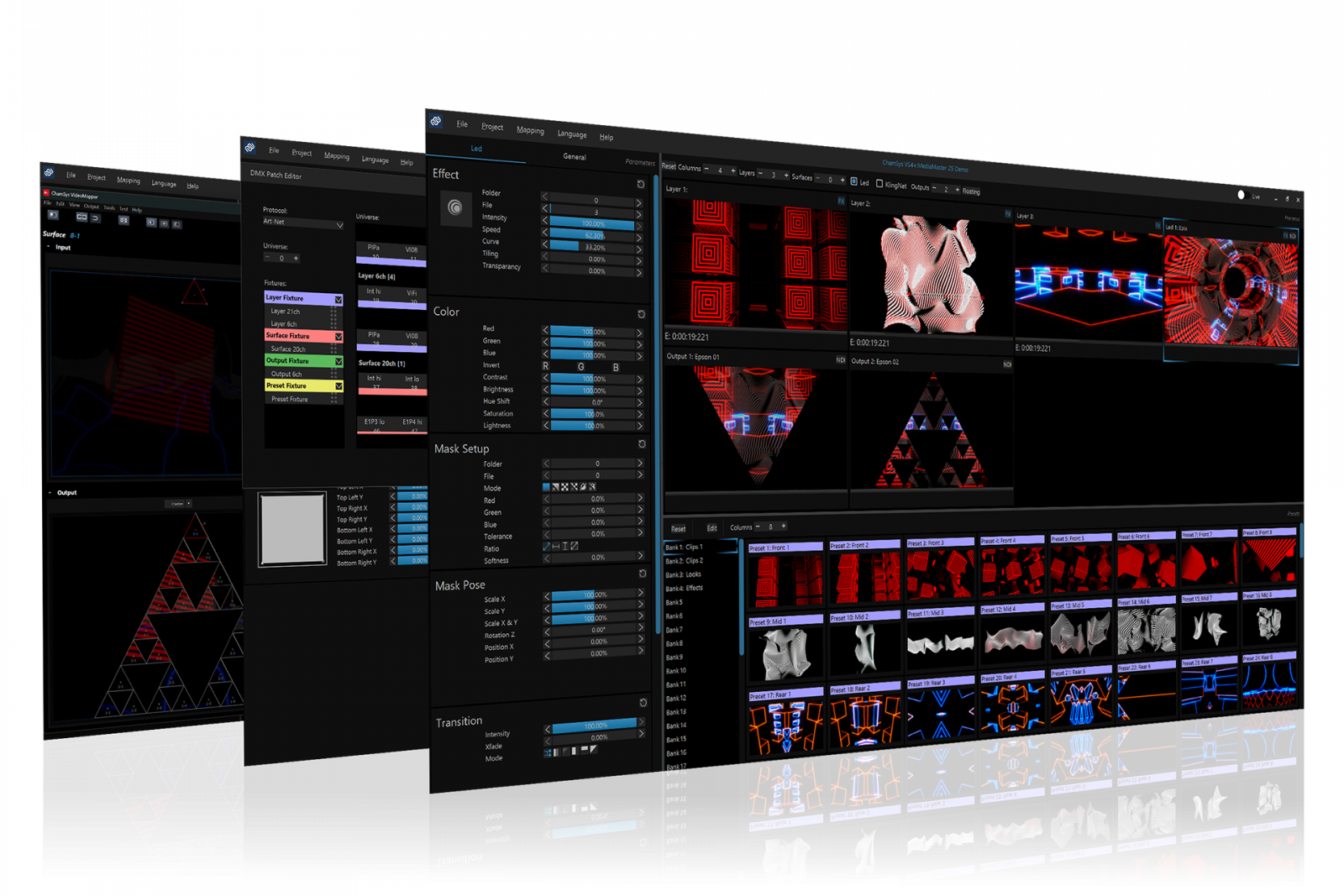Click the Mask Pose reset icon

[643, 574]
